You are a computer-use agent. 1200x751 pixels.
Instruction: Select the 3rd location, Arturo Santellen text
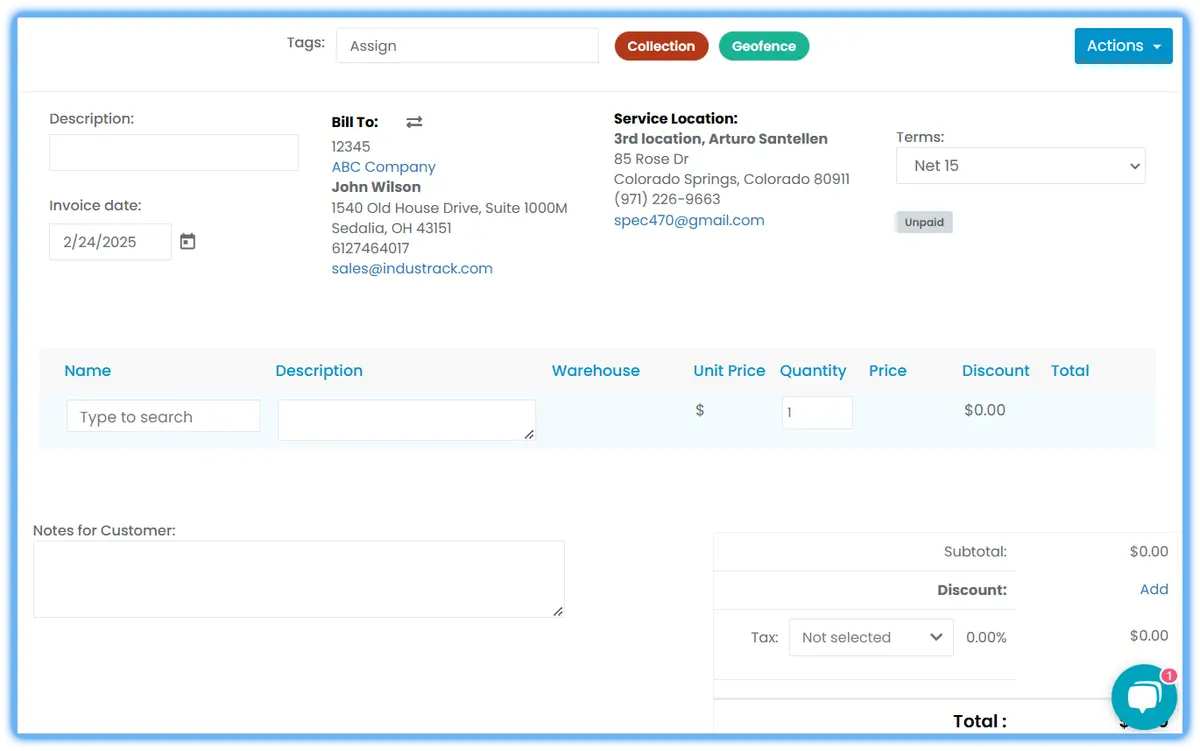coord(721,139)
